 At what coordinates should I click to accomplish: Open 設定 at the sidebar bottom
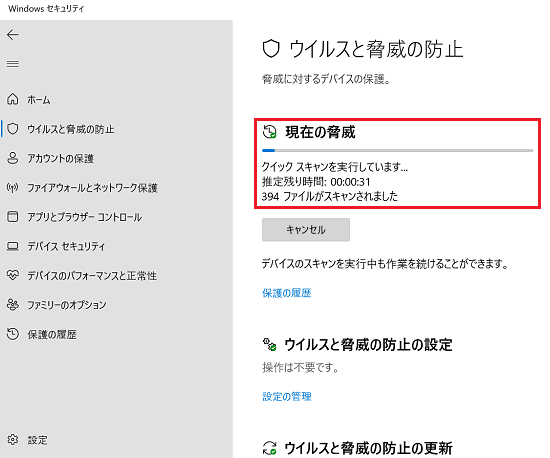click(37, 440)
